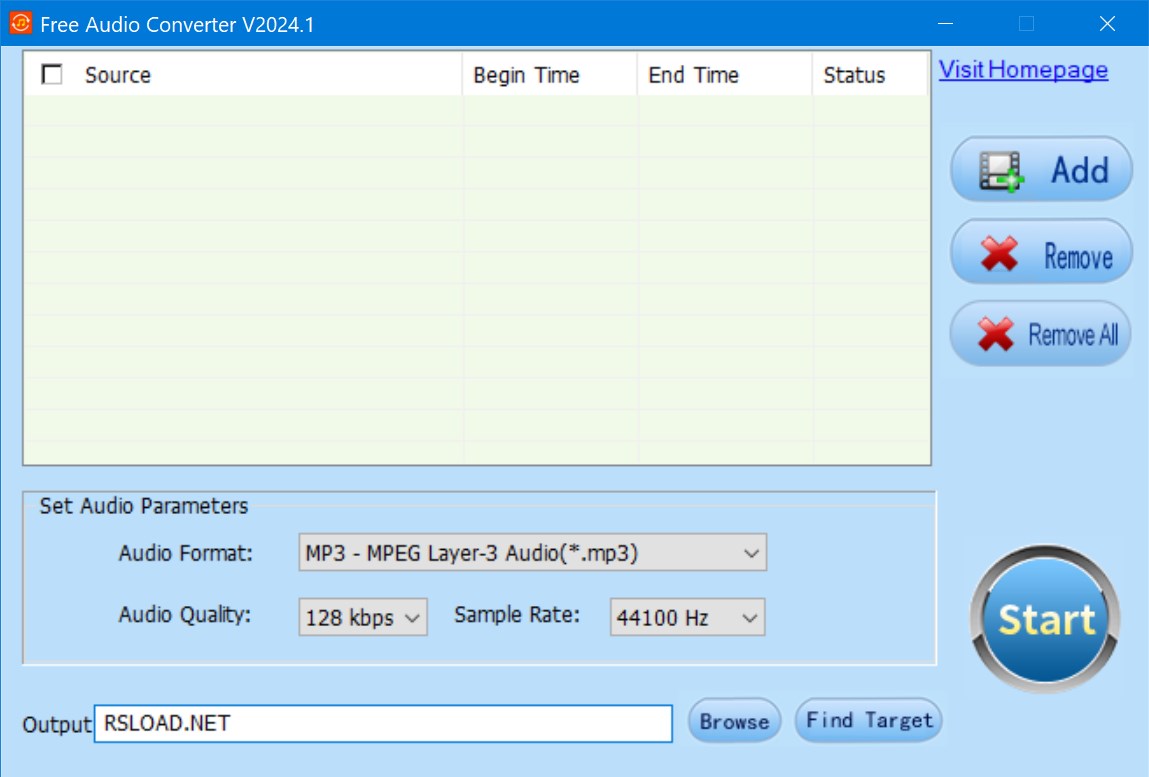Open the Audio Format dropdown

coord(533,553)
